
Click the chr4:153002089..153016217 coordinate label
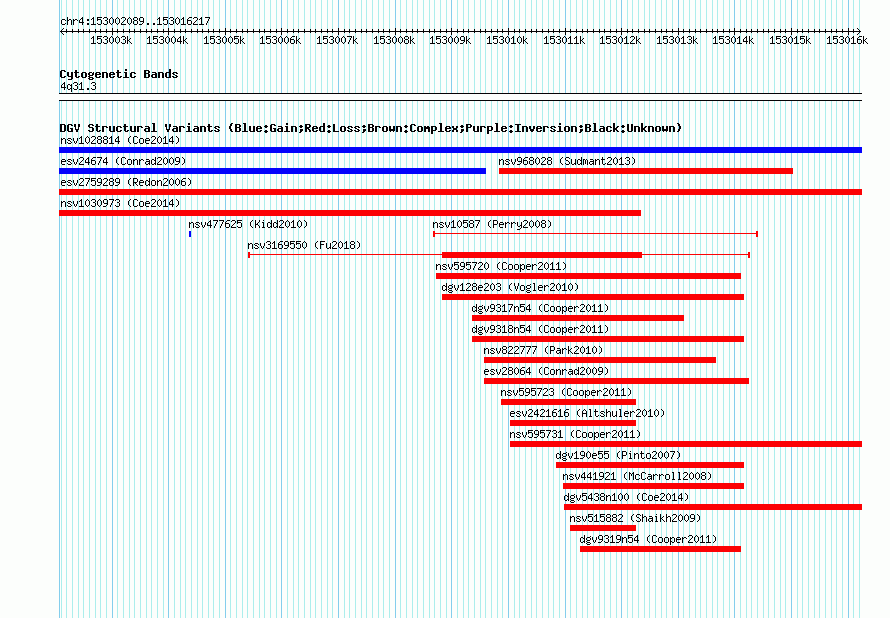[135, 21]
